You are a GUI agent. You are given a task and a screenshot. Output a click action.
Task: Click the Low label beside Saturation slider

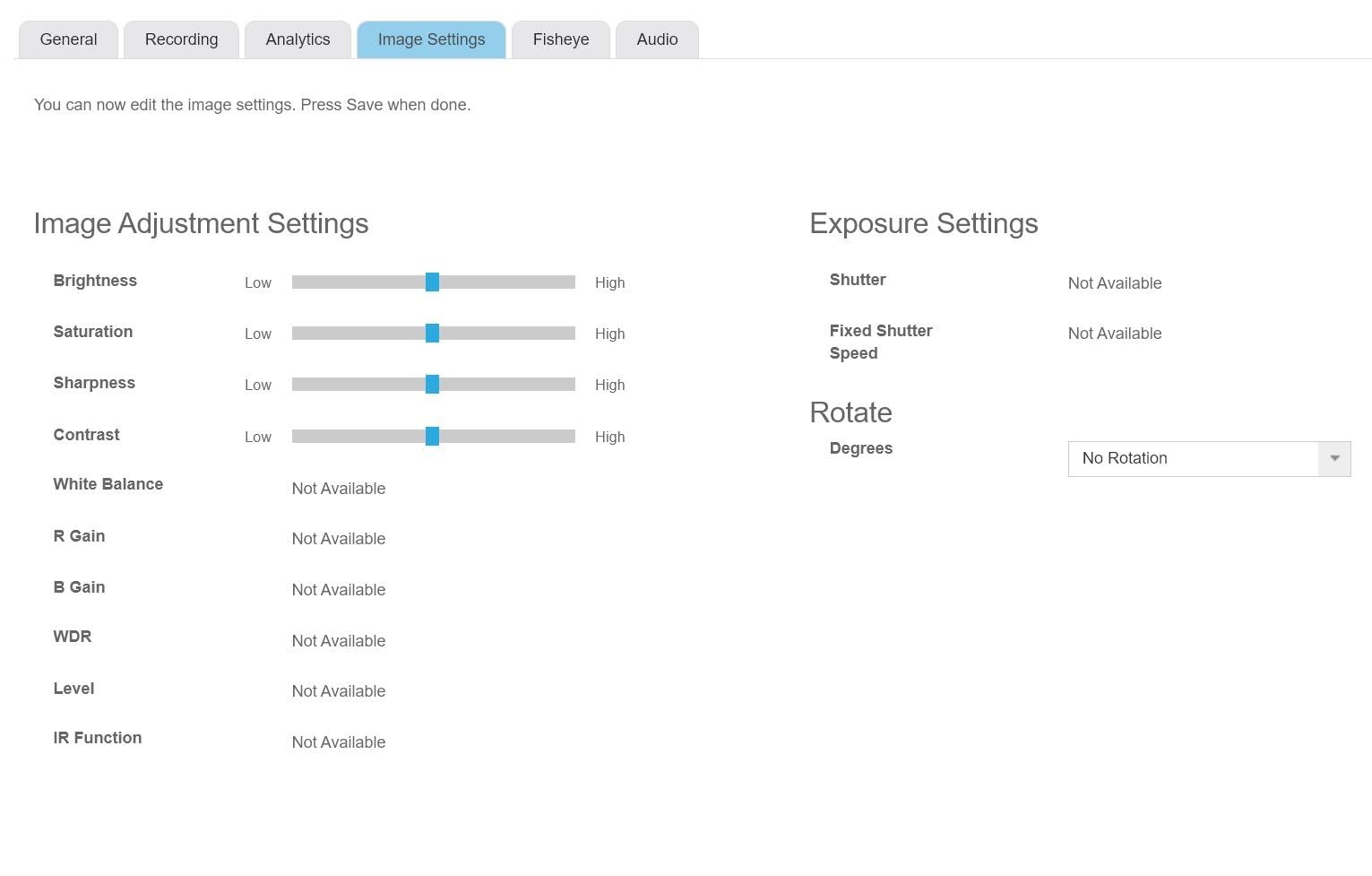[x=258, y=334]
